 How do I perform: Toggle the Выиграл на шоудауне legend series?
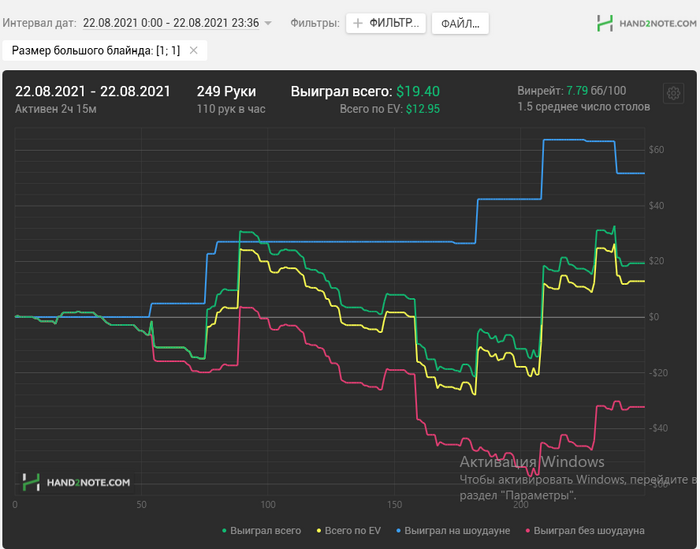pos(453,531)
